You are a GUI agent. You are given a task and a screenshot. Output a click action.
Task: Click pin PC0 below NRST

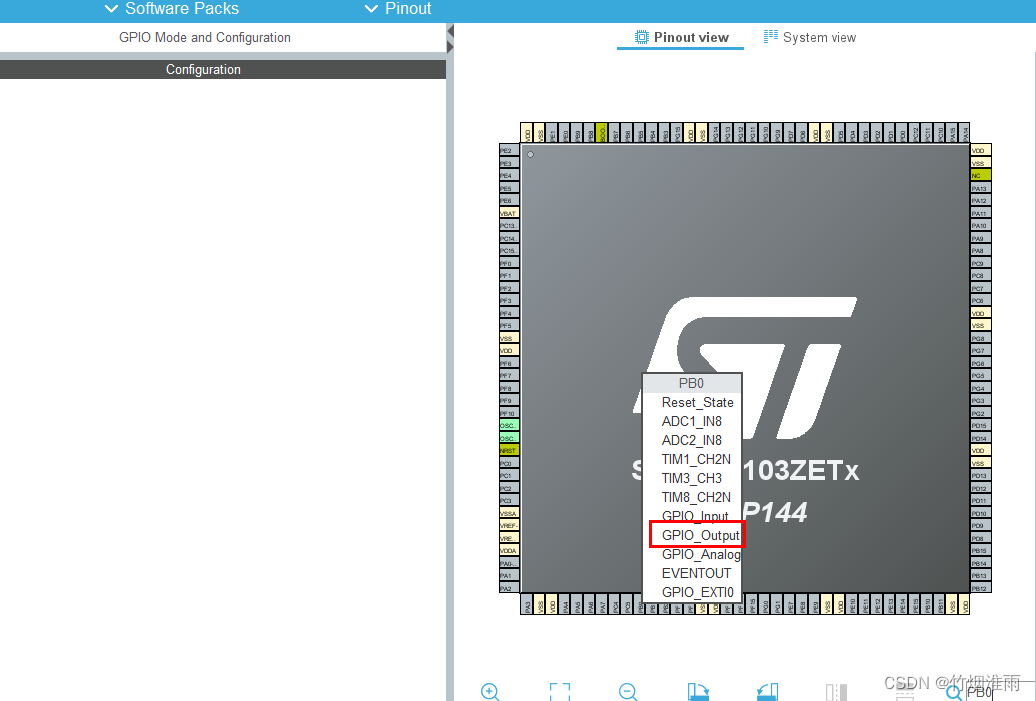pyautogui.click(x=509, y=463)
